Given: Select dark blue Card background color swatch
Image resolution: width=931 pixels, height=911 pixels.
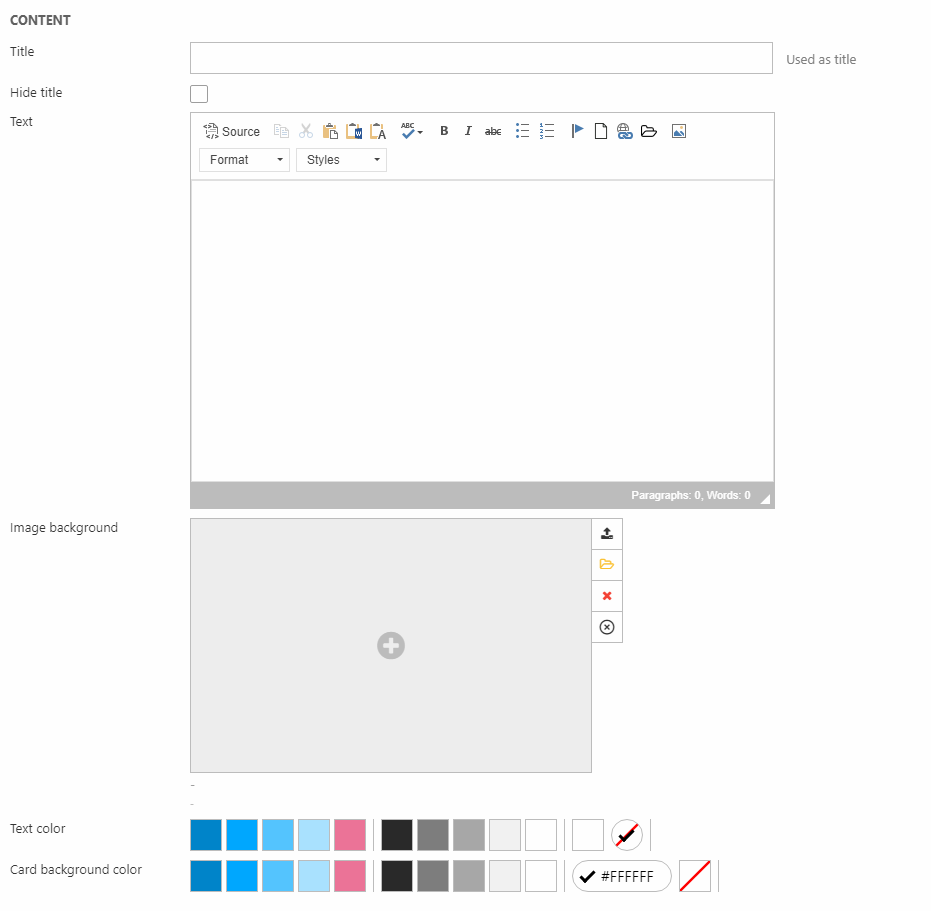Looking at the screenshot, I should pyautogui.click(x=206, y=876).
